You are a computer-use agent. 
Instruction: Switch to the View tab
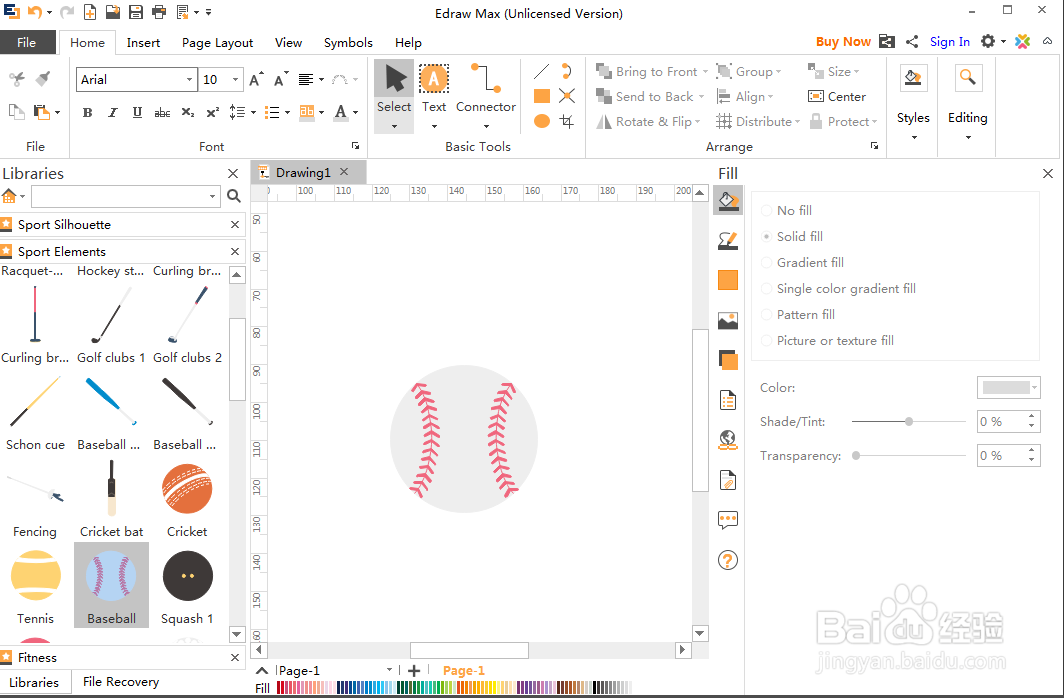coord(288,42)
